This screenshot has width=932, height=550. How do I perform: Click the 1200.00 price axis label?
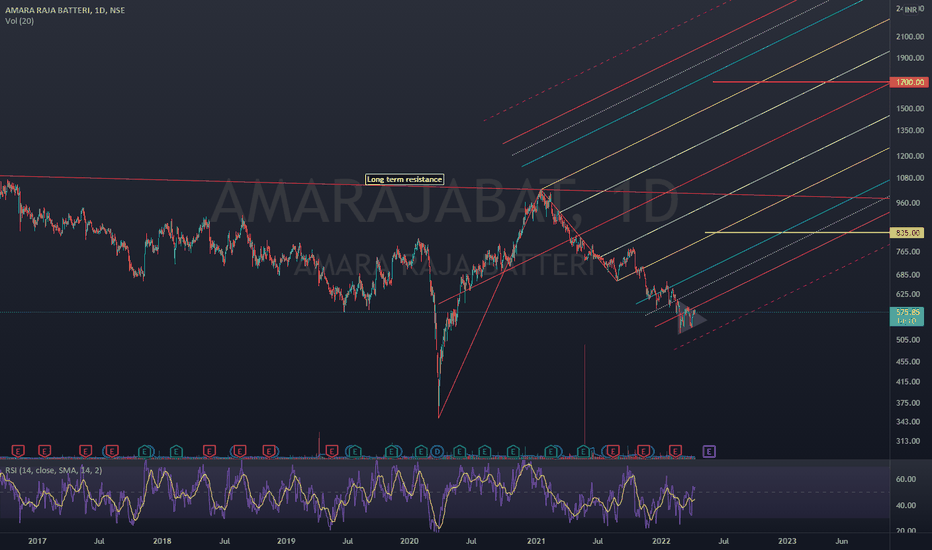coord(910,156)
